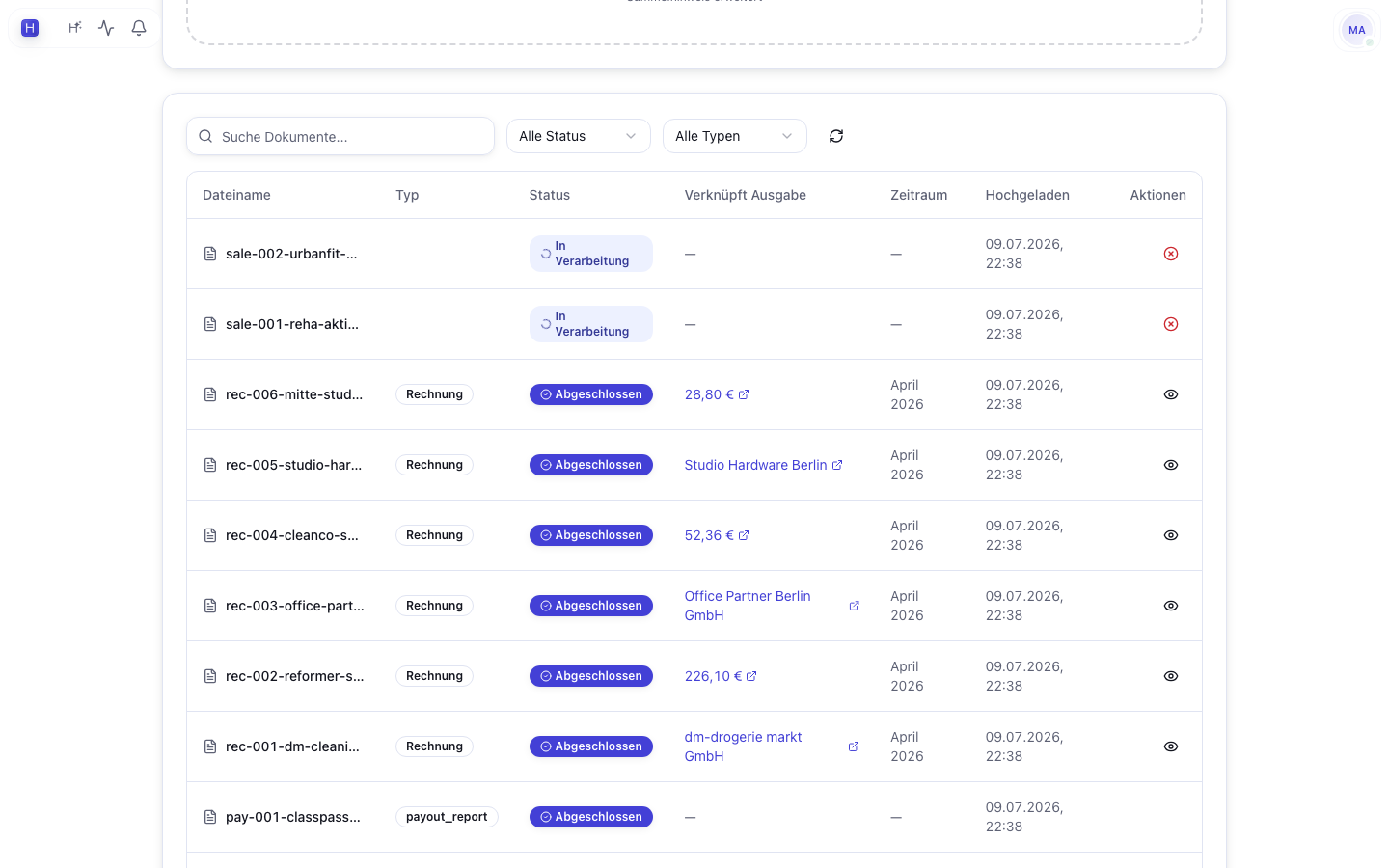1389x868 pixels.
Task: Click the Hochgeladen column header
Action: [x=1027, y=195]
